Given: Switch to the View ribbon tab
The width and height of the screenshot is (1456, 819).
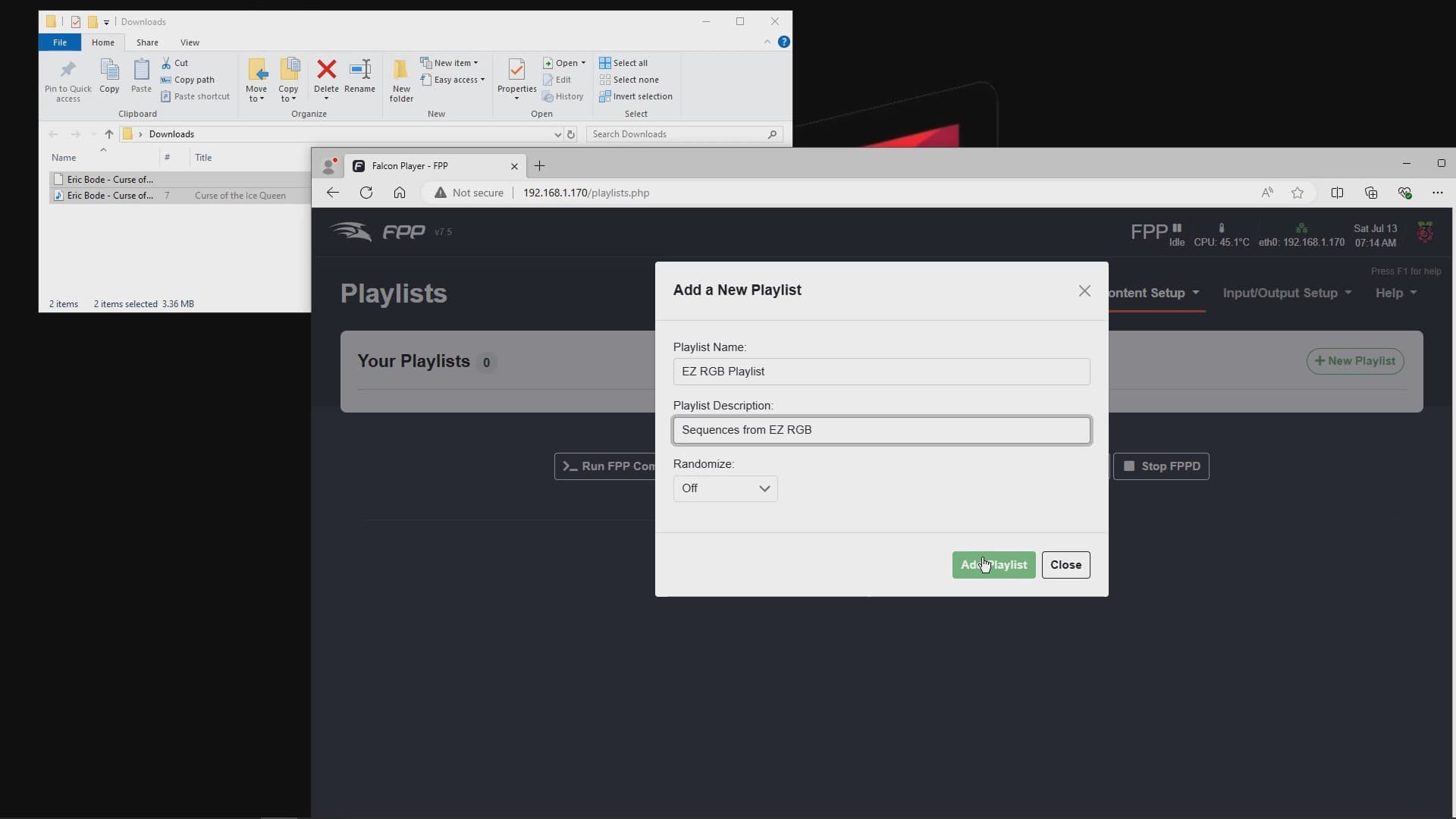Looking at the screenshot, I should [190, 42].
